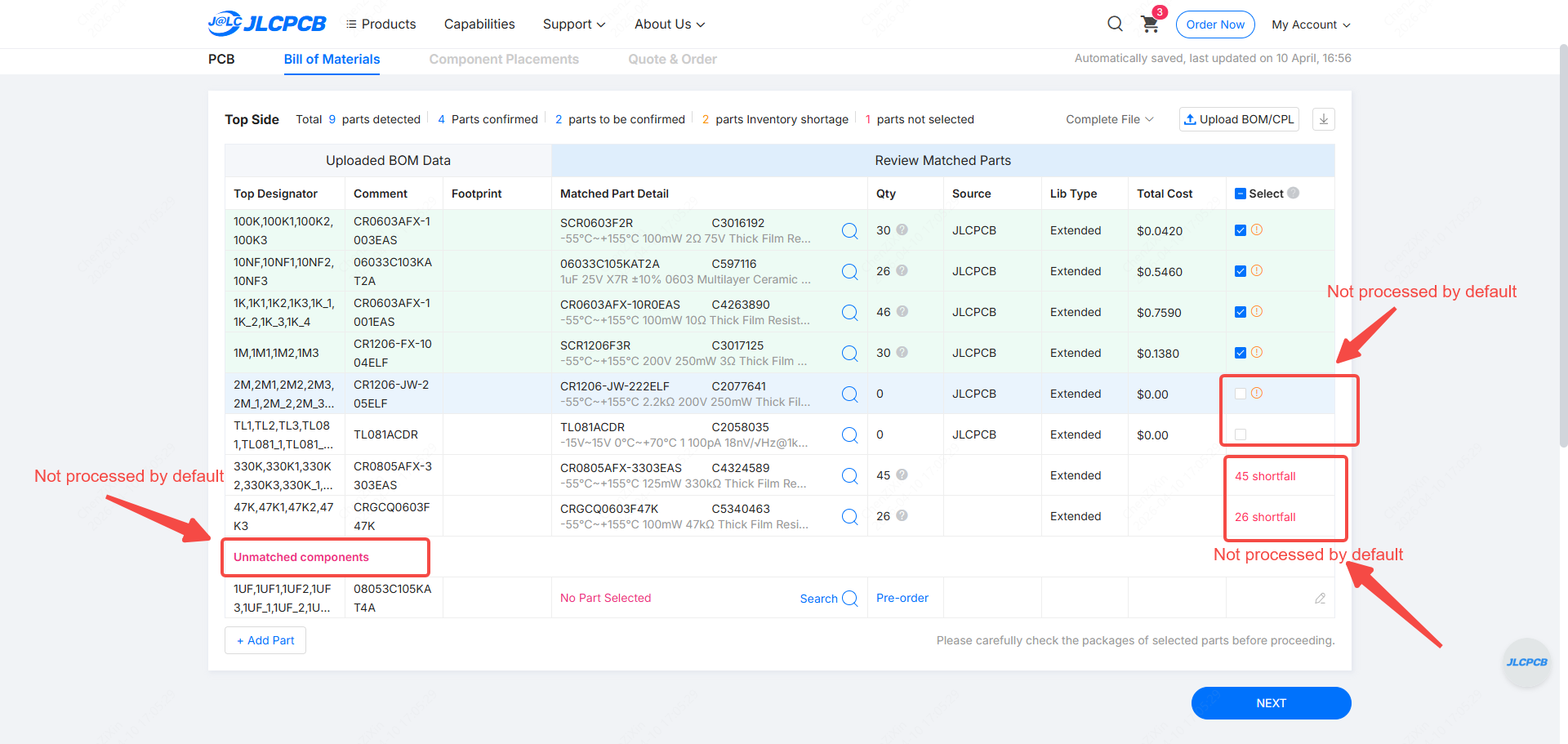This screenshot has height=744, width=1568.
Task: Click the BOM download arrow icon
Action: coord(1324,119)
